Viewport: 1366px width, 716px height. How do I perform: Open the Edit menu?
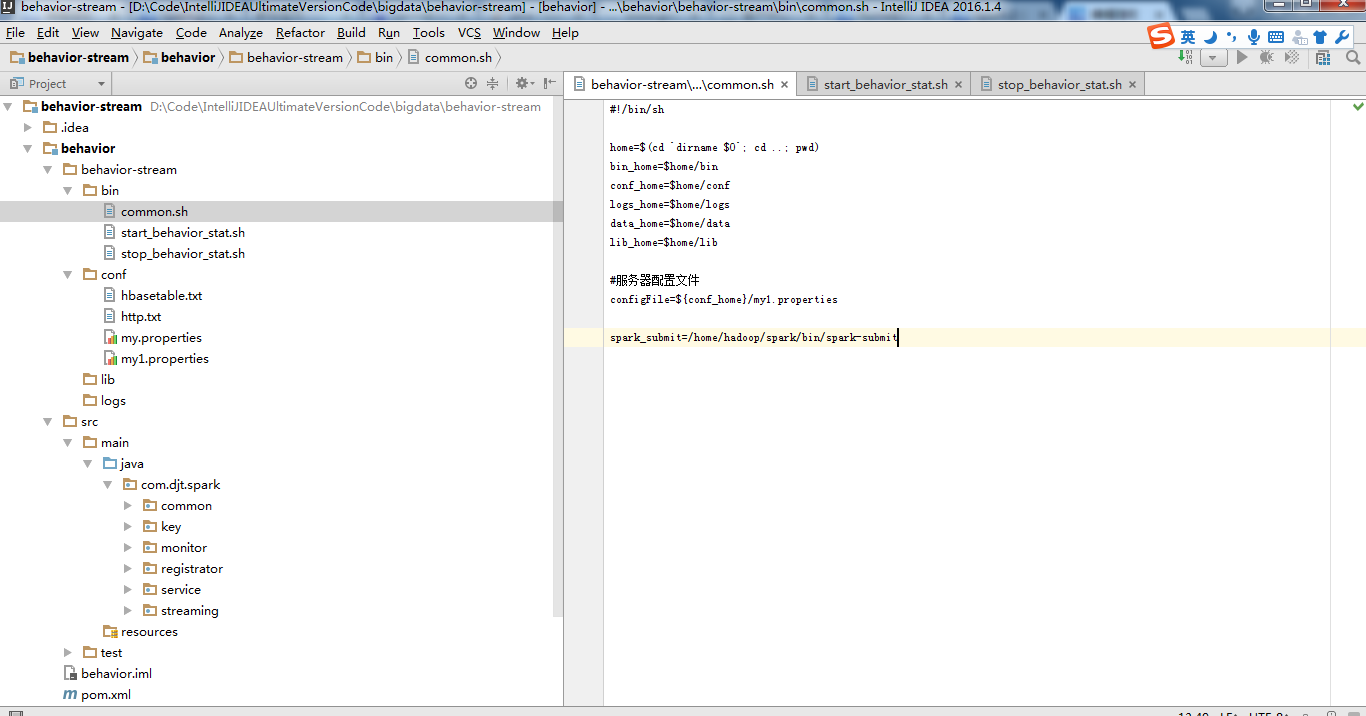[x=48, y=33]
